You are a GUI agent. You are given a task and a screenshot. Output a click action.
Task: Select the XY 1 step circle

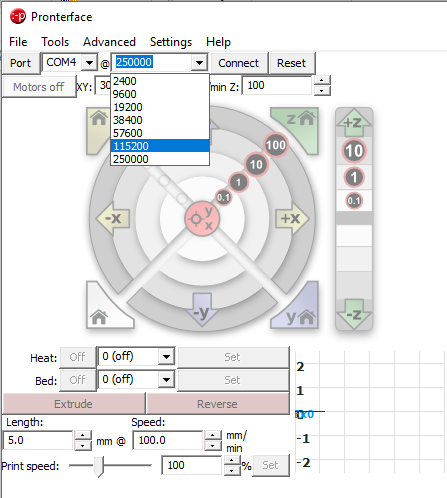click(x=238, y=182)
